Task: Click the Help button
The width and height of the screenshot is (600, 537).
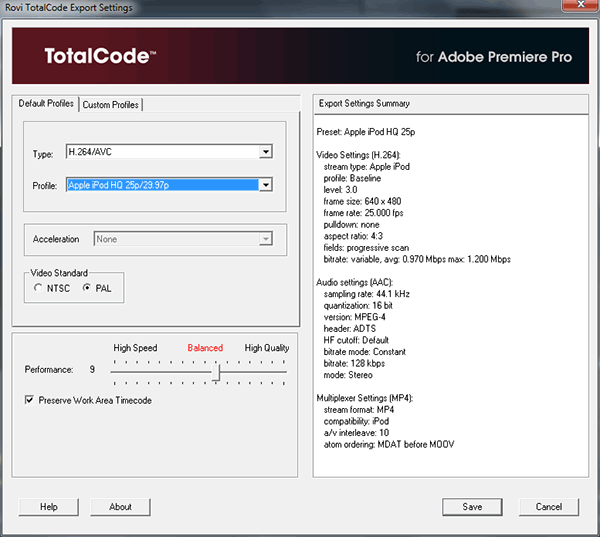Action: point(49,507)
